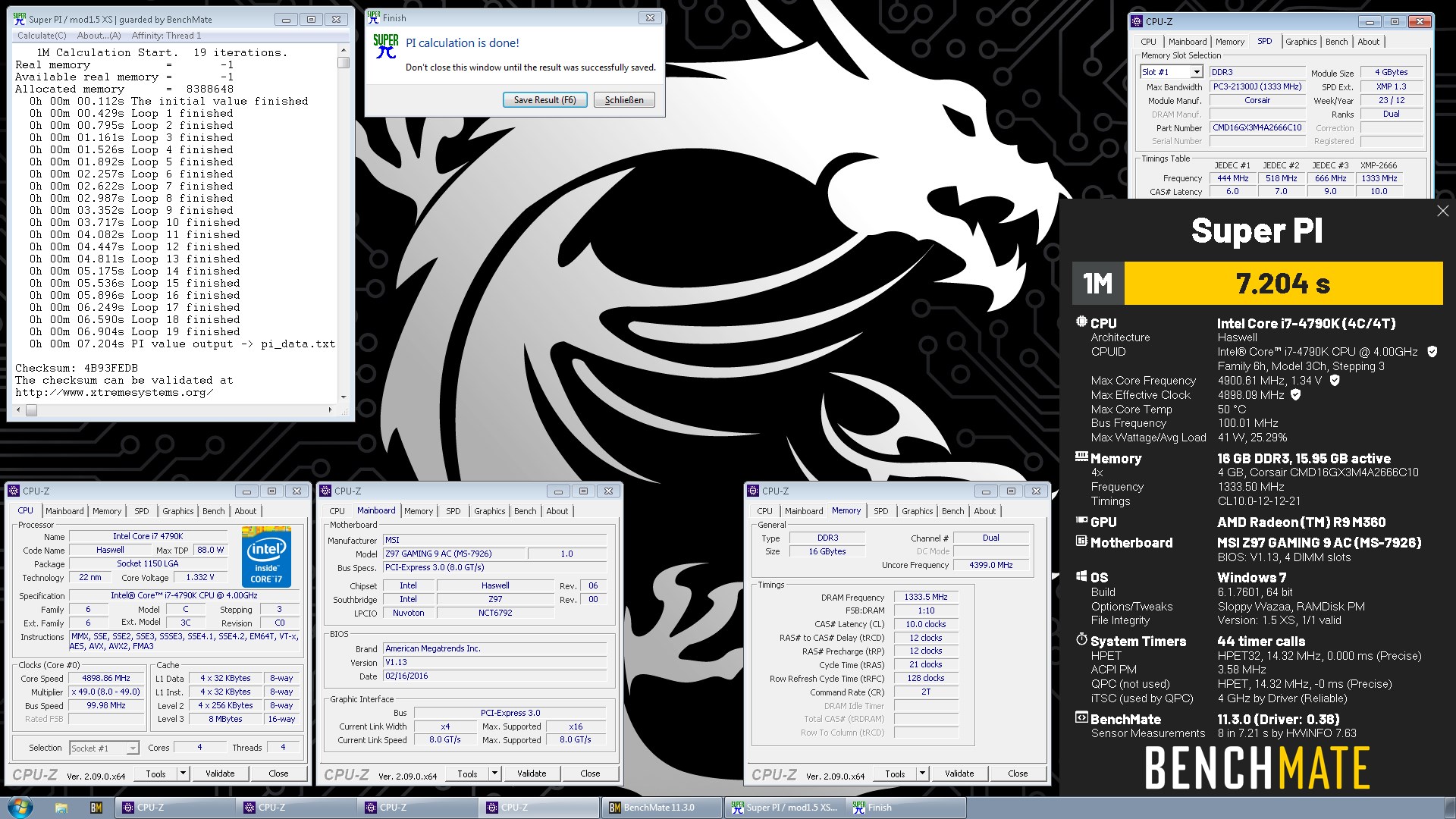The width and height of the screenshot is (1456, 819).
Task: Click CPU section chip icon in BenchMate
Action: click(1081, 322)
